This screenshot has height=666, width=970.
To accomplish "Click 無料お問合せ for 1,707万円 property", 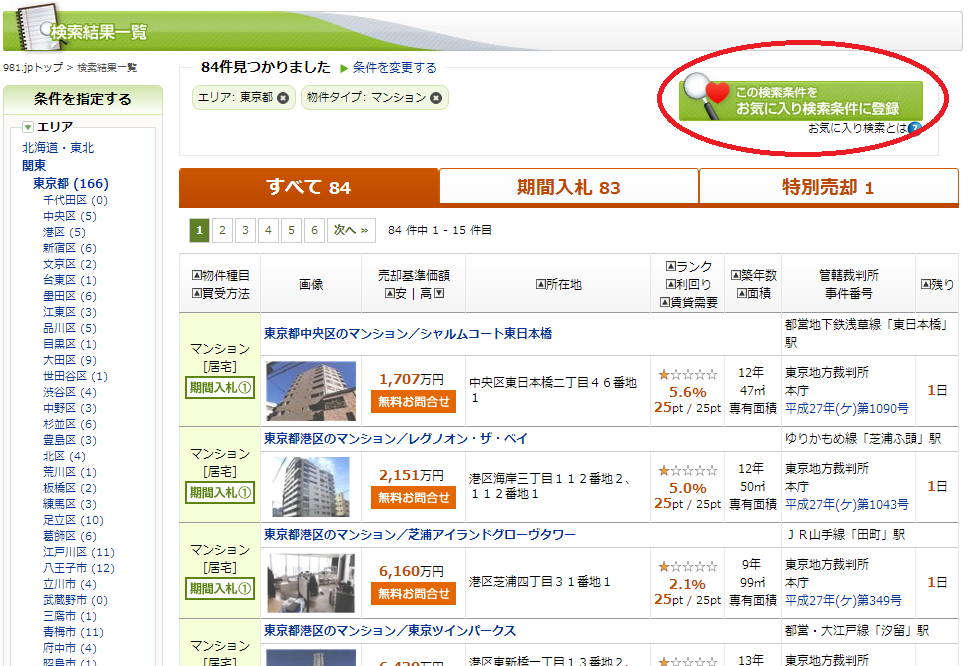I will pos(413,402).
